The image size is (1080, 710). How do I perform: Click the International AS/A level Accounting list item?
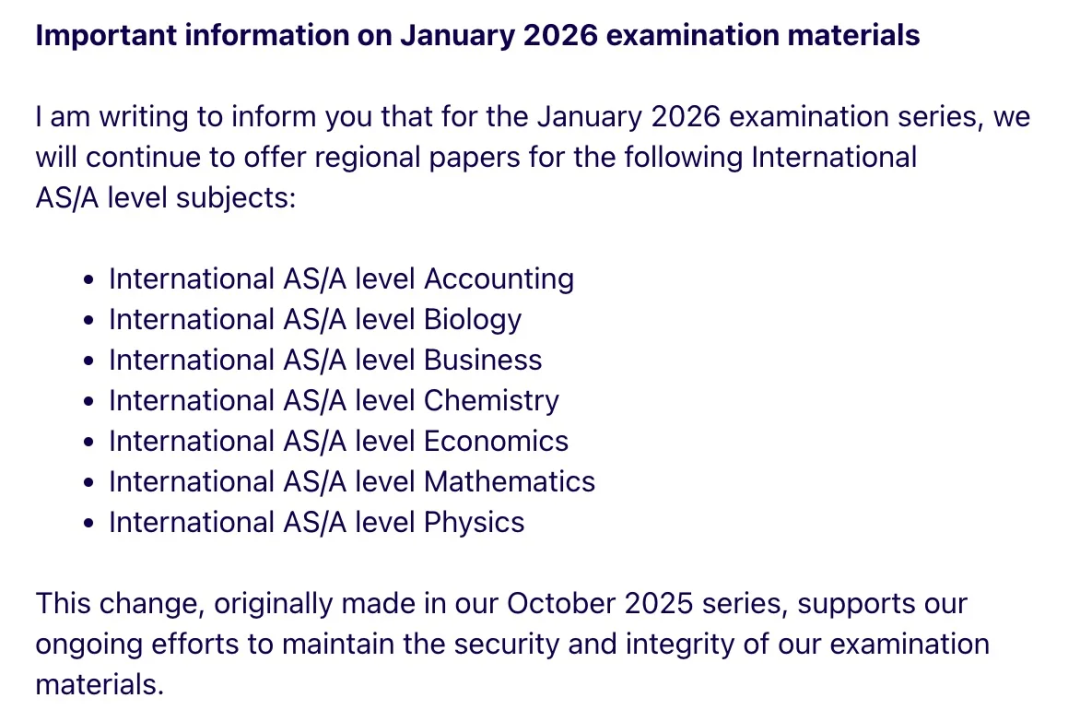coord(341,278)
